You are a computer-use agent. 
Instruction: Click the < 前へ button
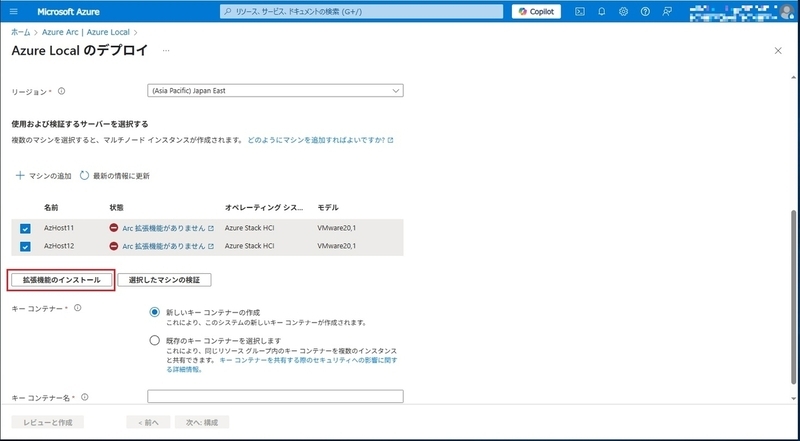pos(148,422)
